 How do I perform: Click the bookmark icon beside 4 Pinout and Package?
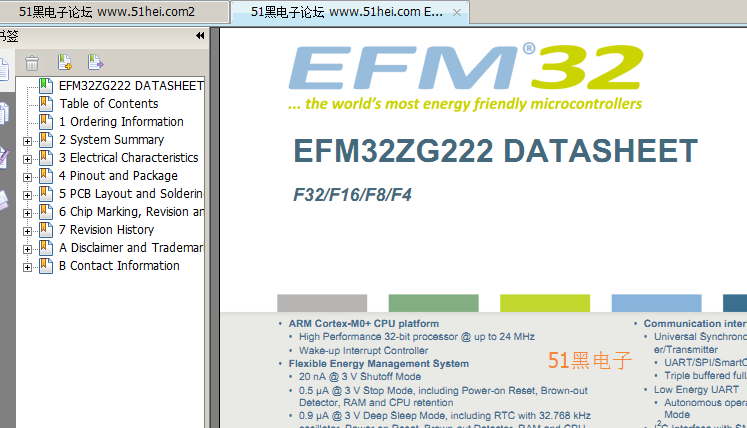pos(46,176)
